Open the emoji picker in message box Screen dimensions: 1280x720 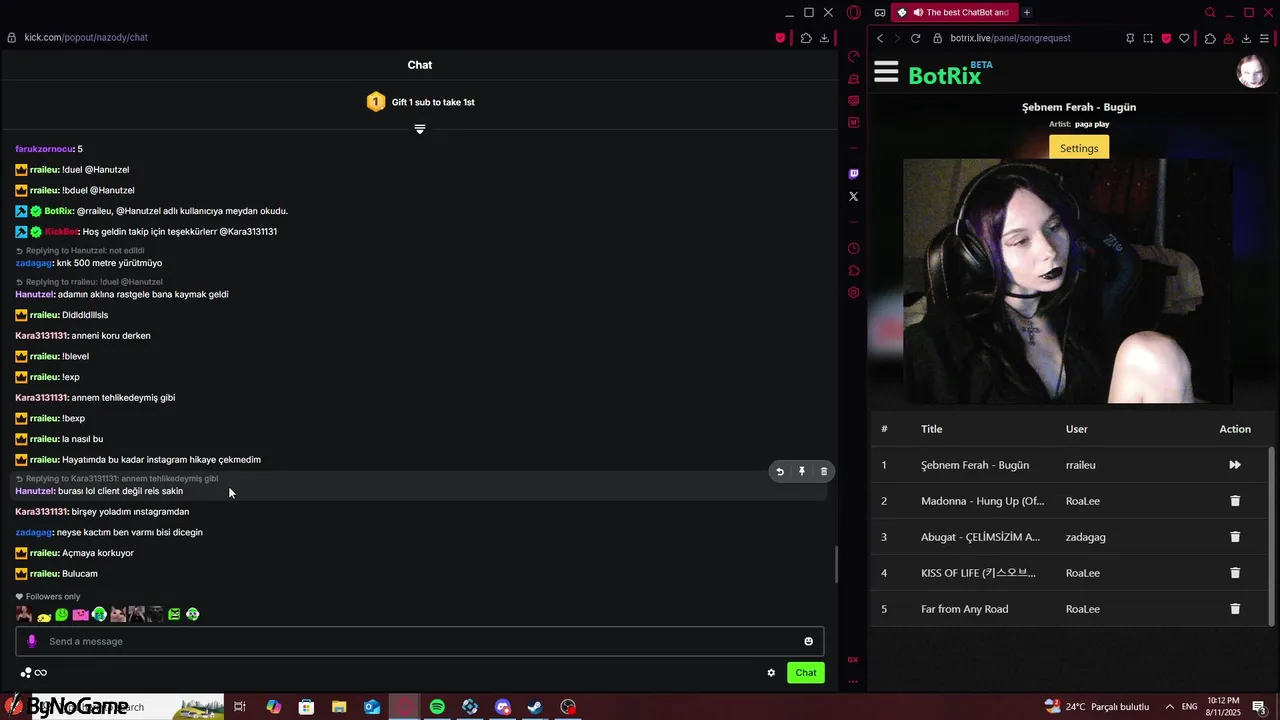coord(808,641)
